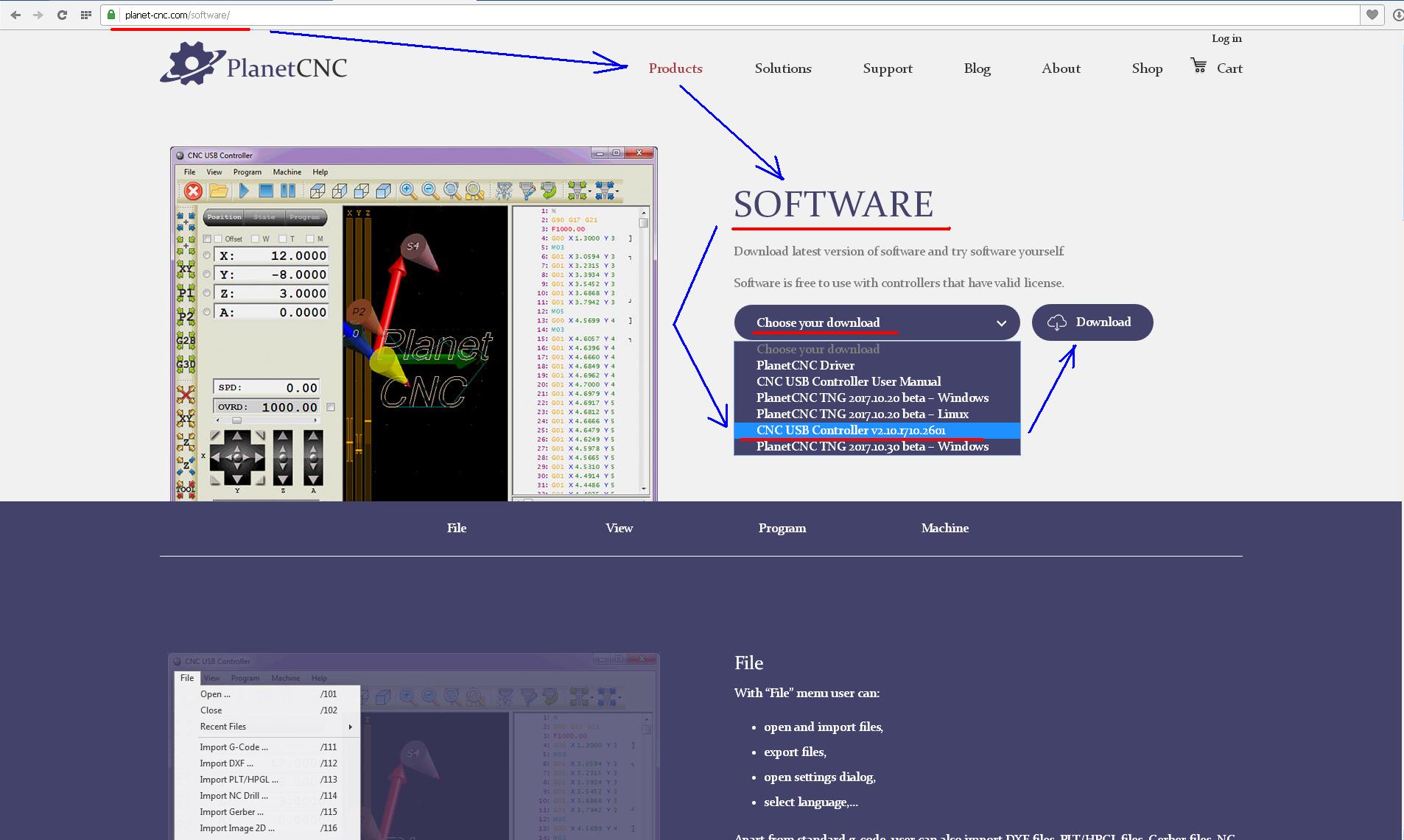The image size is (1404, 840).
Task: Click the browser back arrow
Action: [x=15, y=15]
